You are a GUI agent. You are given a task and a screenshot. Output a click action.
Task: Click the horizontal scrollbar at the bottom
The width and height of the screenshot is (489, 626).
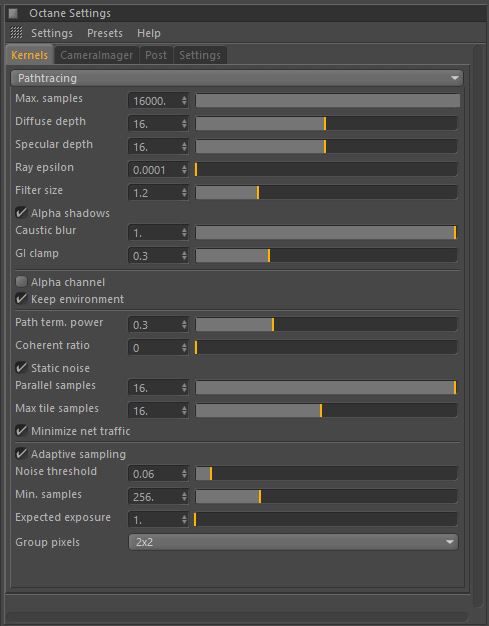[237, 617]
